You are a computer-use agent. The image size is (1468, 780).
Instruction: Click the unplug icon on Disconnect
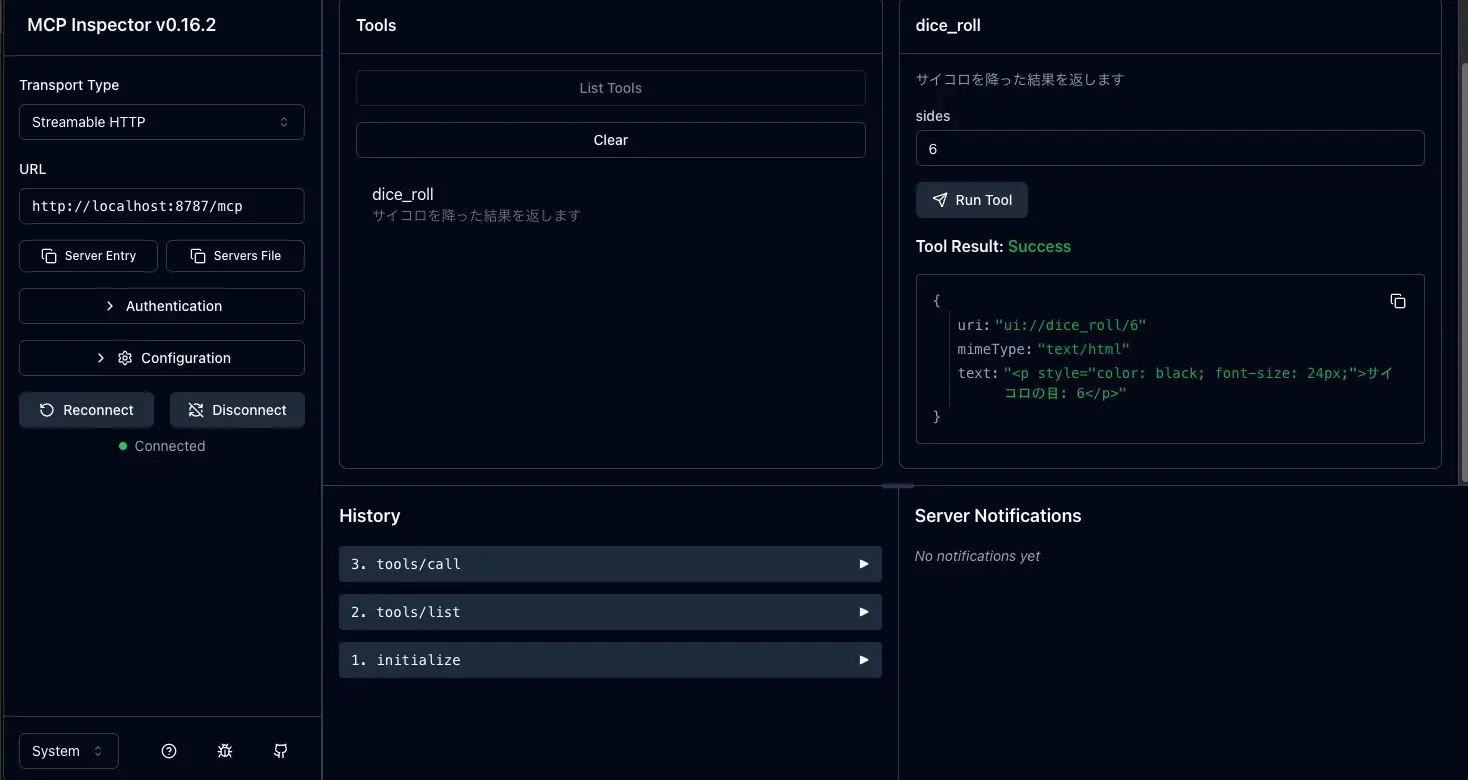click(196, 410)
